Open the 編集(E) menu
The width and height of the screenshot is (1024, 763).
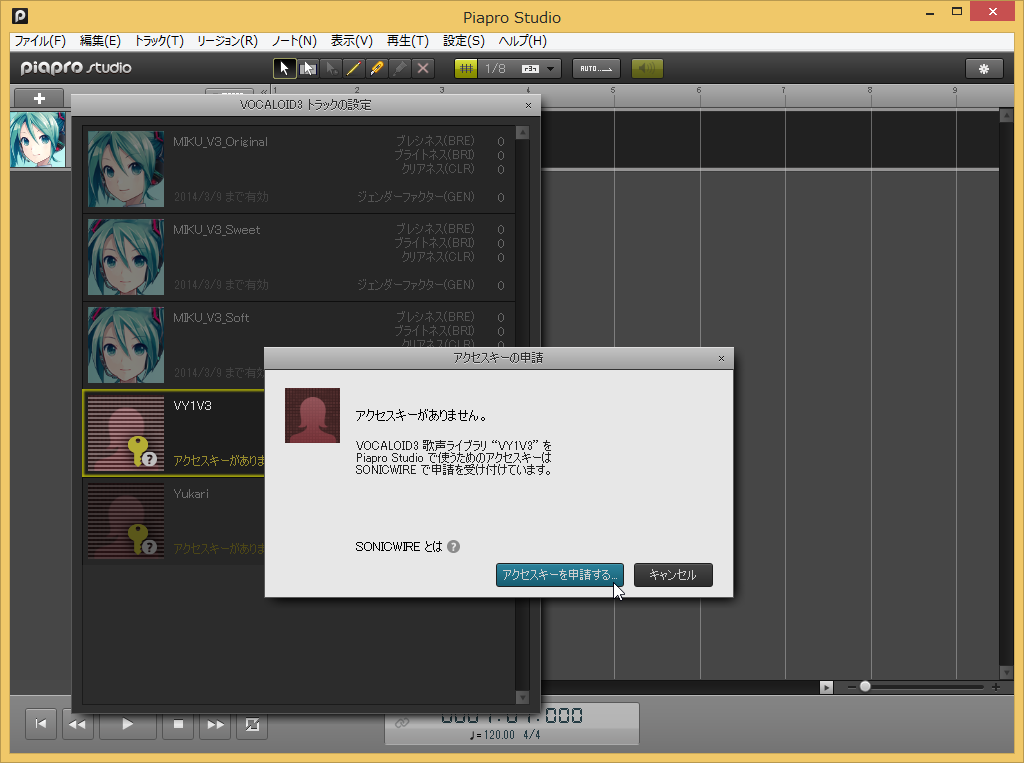point(100,41)
